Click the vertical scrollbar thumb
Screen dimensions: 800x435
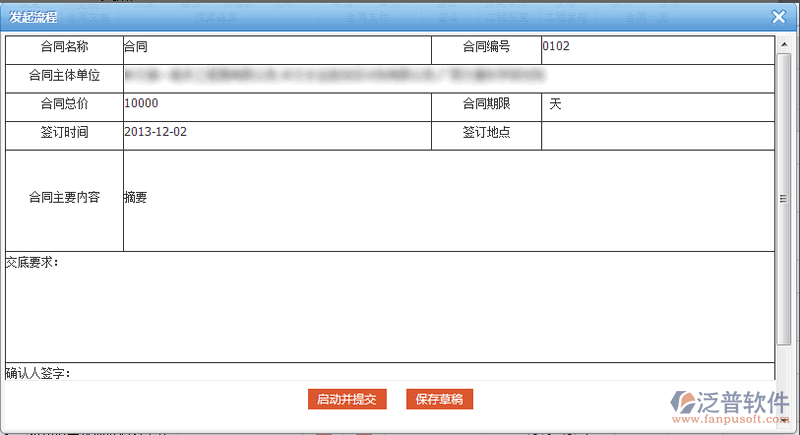(x=783, y=200)
